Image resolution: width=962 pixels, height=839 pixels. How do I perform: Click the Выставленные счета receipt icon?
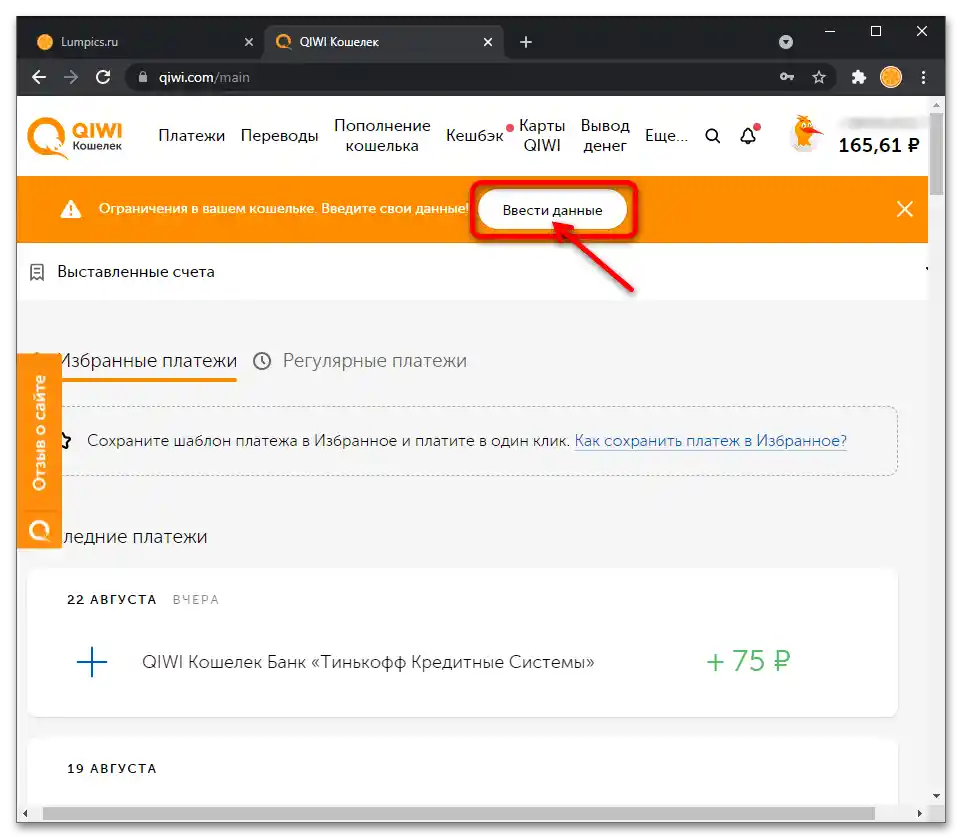[x=37, y=272]
